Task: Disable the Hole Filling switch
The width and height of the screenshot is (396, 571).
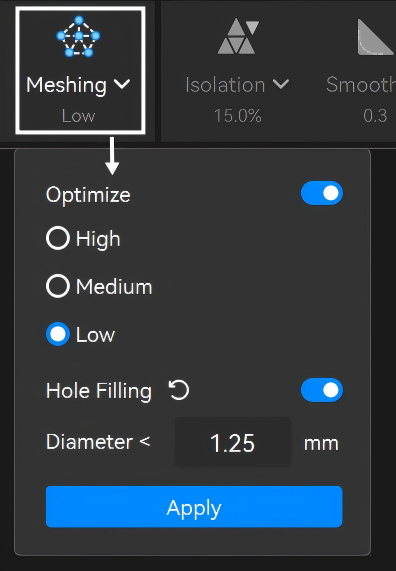Action: tap(322, 390)
